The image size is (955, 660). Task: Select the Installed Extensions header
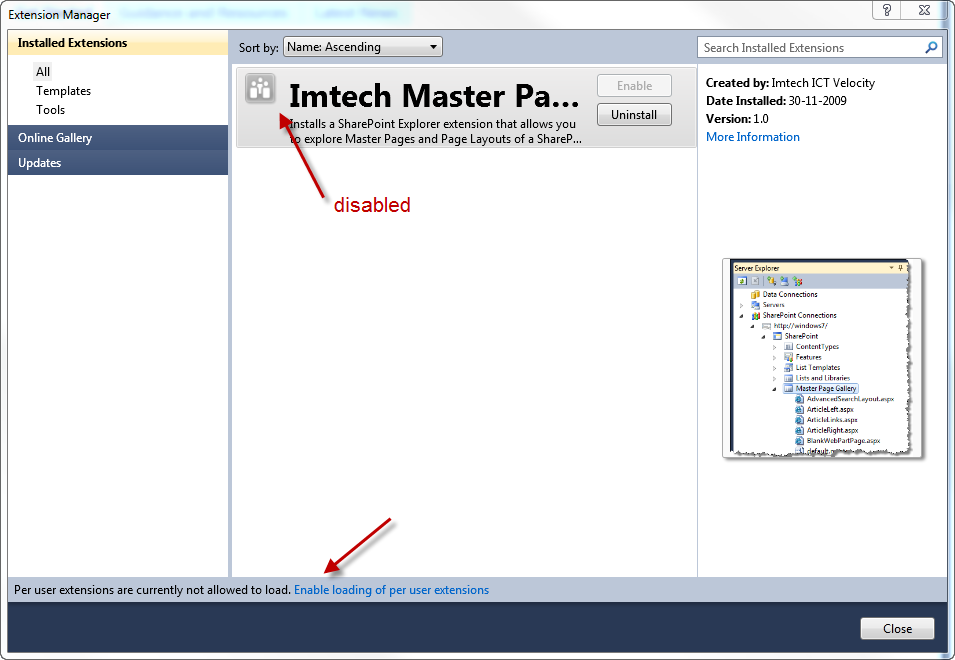[118, 43]
